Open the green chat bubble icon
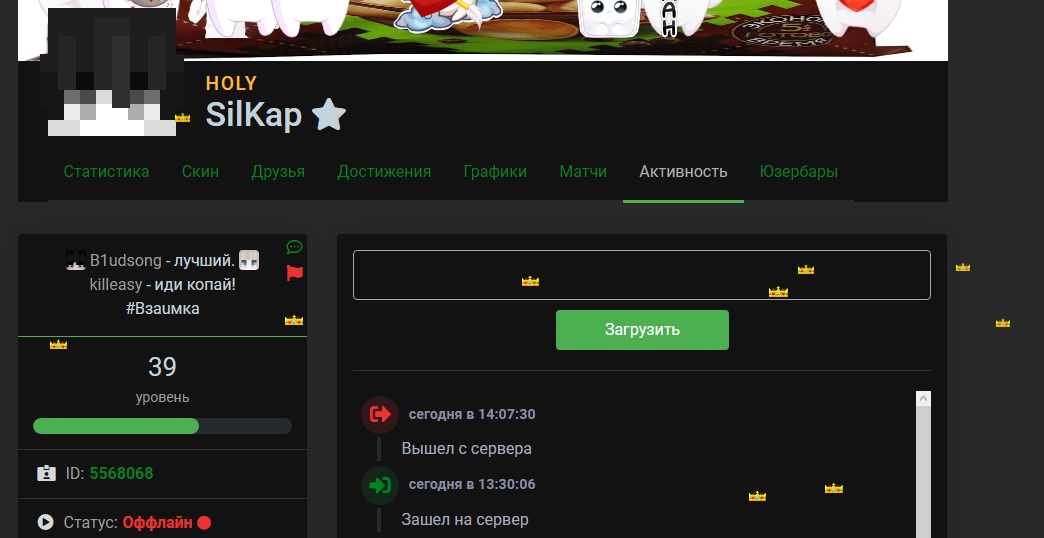 294,247
